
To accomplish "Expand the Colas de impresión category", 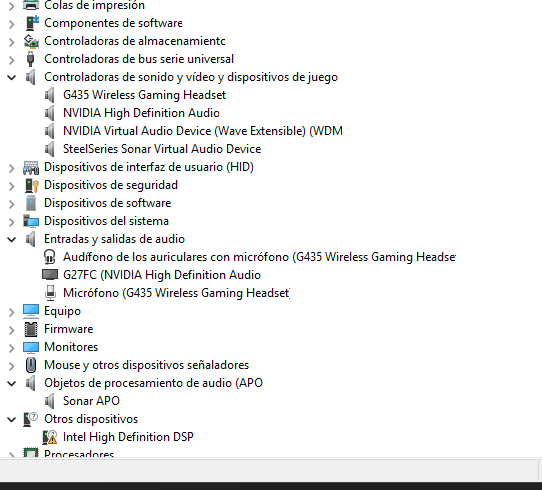I will pos(11,6).
